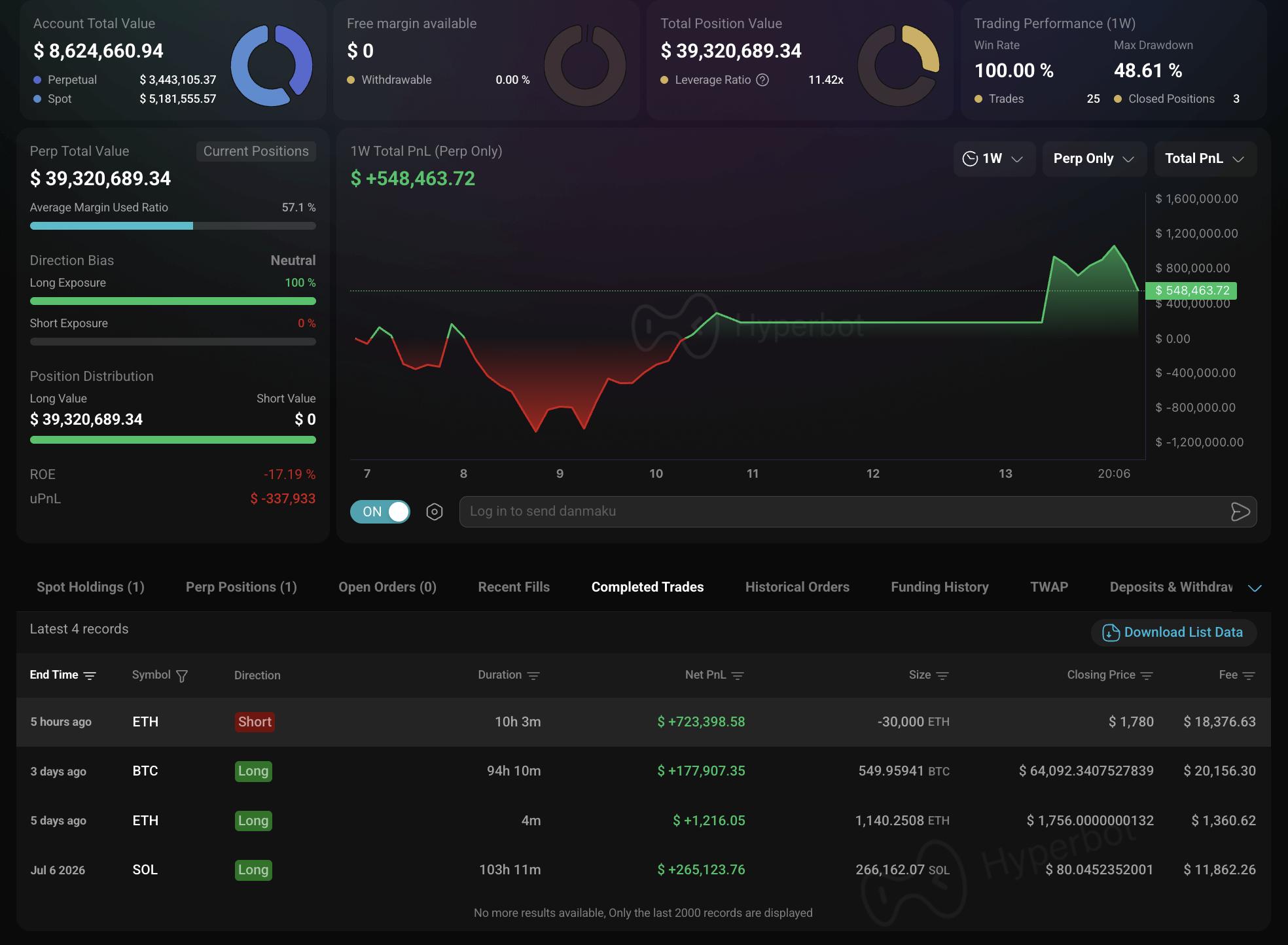This screenshot has height=945, width=1288.
Task: Open danmaku settings hexagon icon
Action: click(435, 512)
